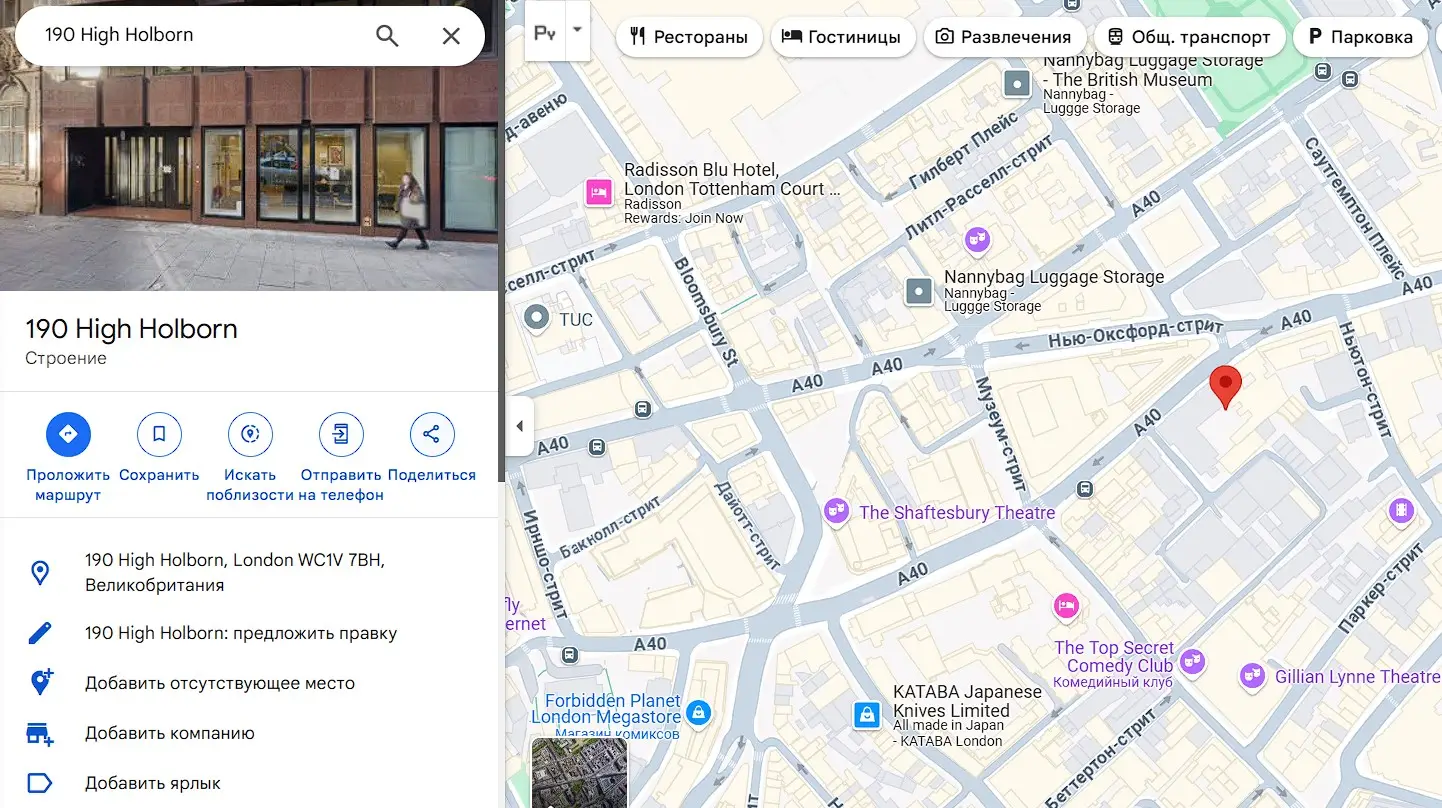Screen dimensions: 1442x808
Task: Open the dropdown arrow next to the language input tool
Action: (x=577, y=31)
